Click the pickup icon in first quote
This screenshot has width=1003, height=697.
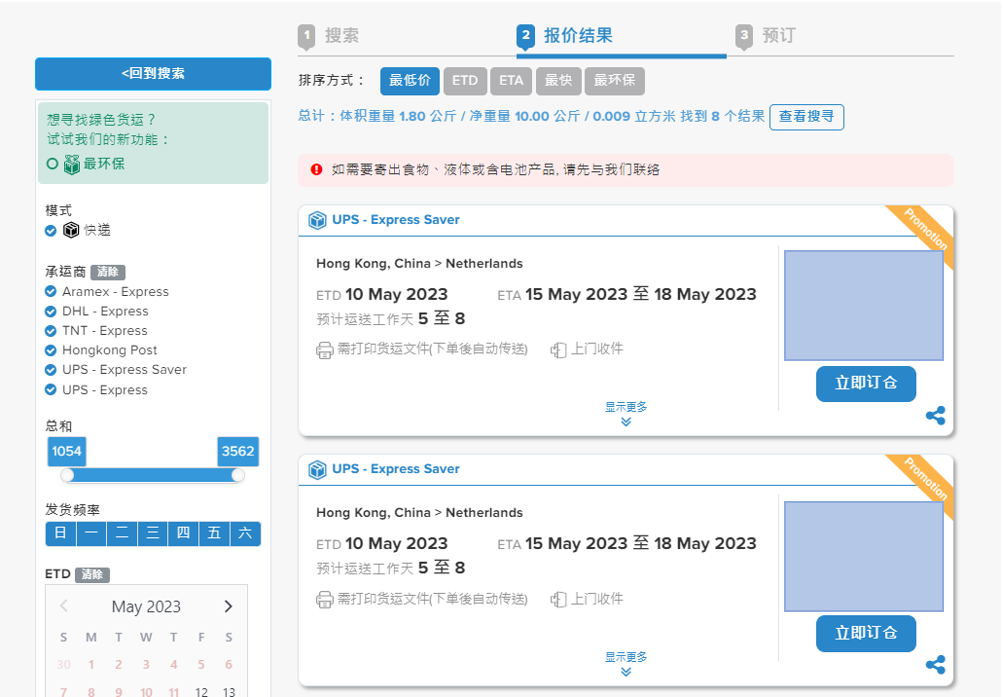coord(558,350)
